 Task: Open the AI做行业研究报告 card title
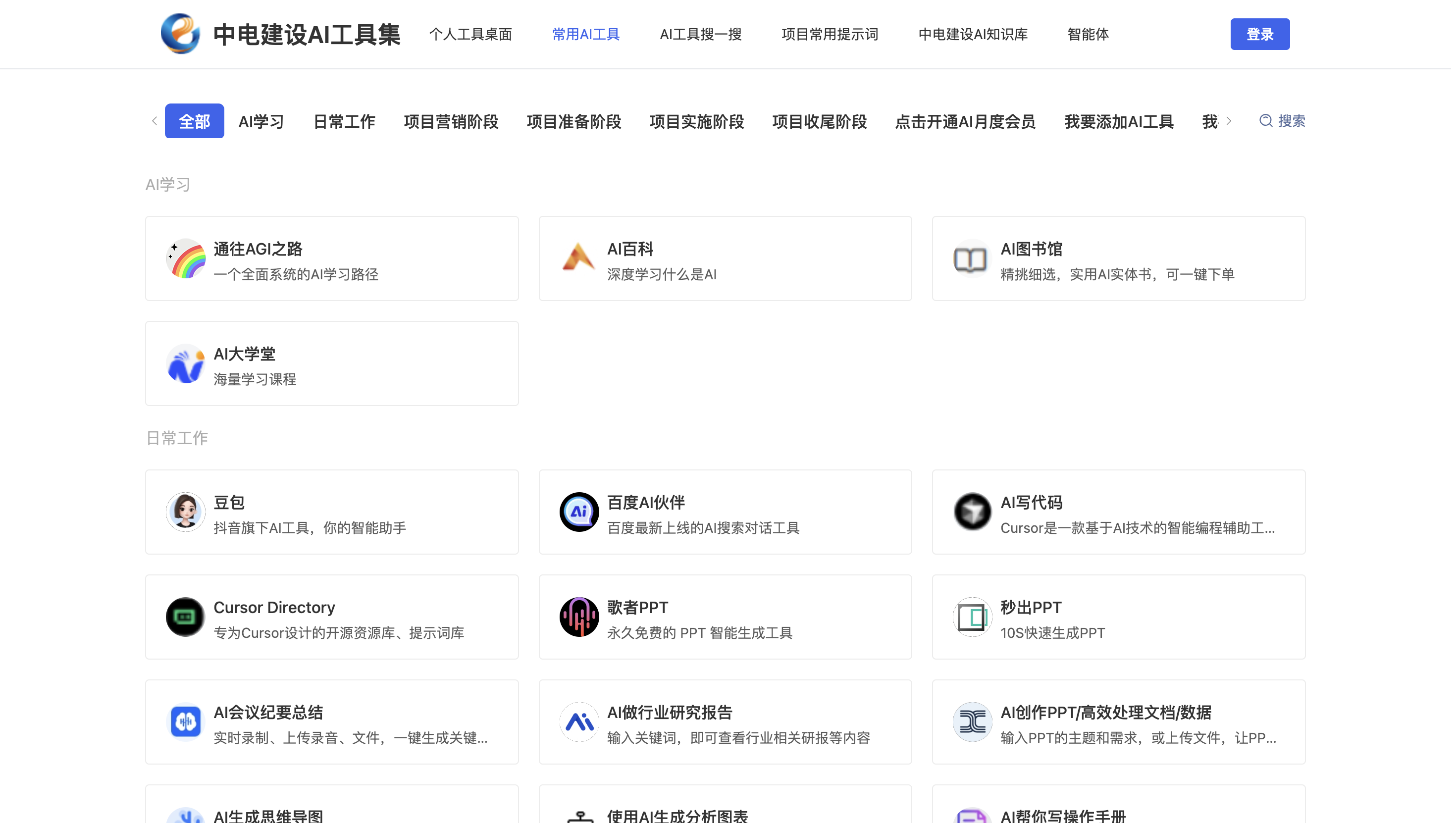(672, 714)
